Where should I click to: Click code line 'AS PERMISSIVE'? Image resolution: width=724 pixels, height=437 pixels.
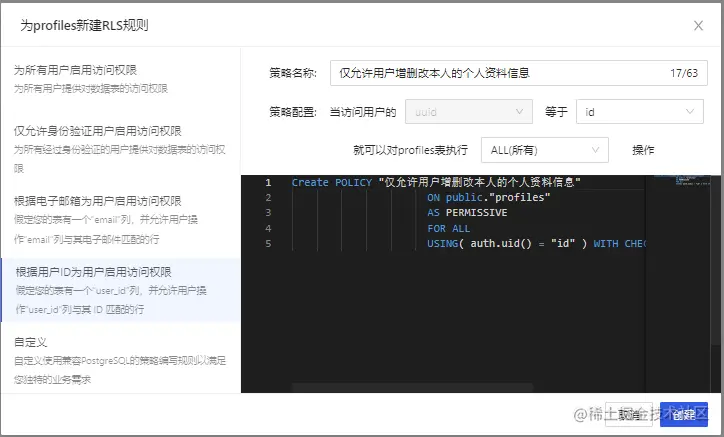point(467,212)
